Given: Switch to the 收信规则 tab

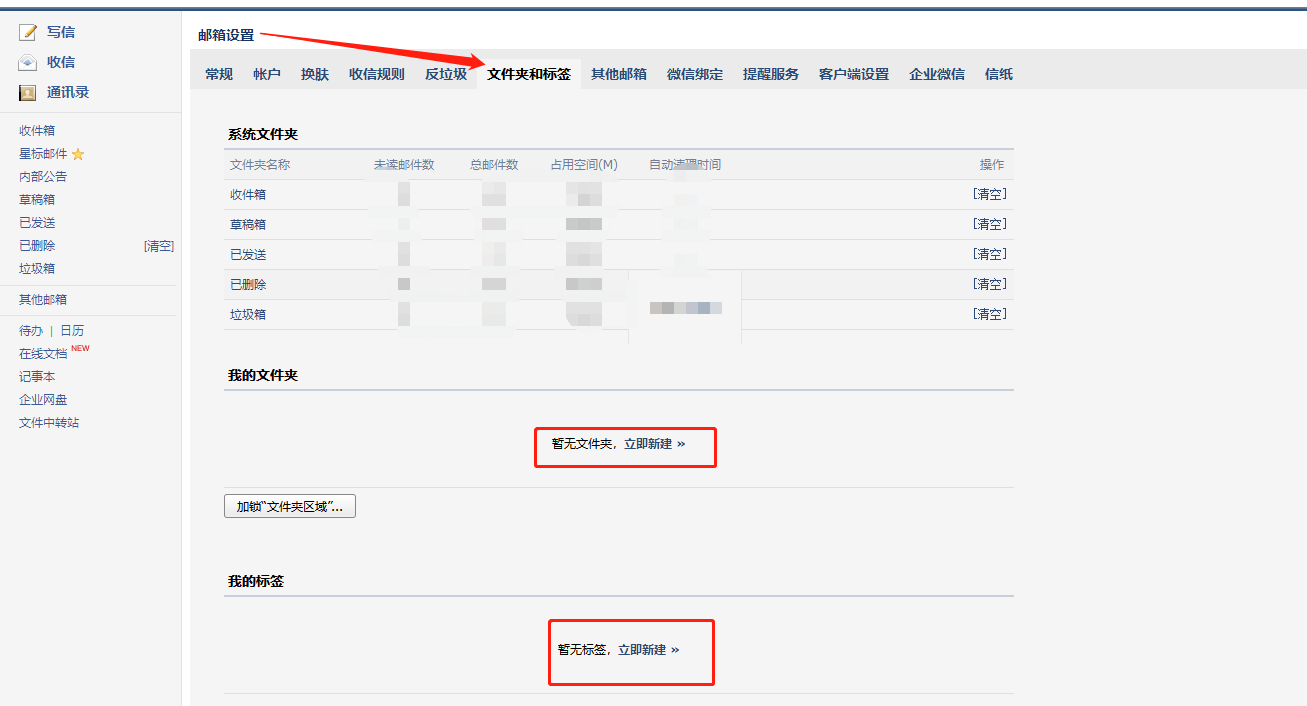Looking at the screenshot, I should pos(377,74).
